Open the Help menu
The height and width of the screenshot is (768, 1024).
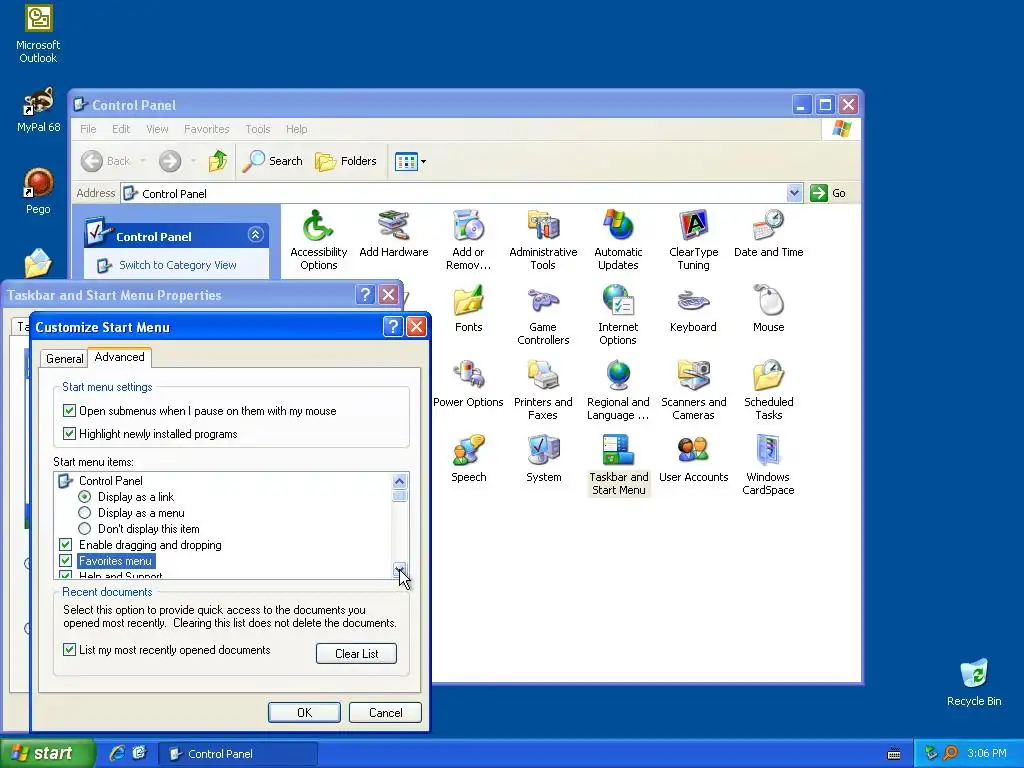pyautogui.click(x=296, y=129)
